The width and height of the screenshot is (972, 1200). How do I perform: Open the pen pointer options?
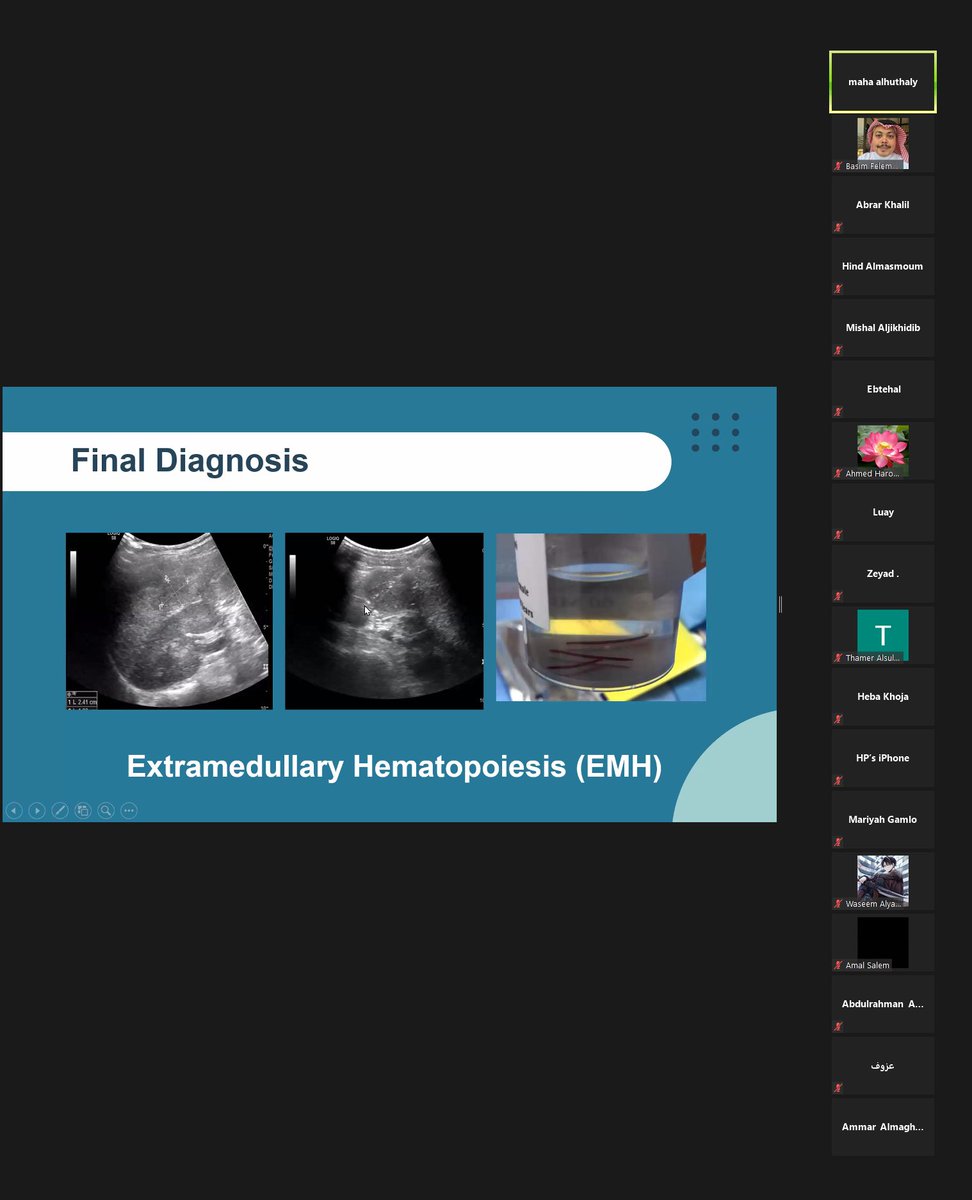point(60,811)
